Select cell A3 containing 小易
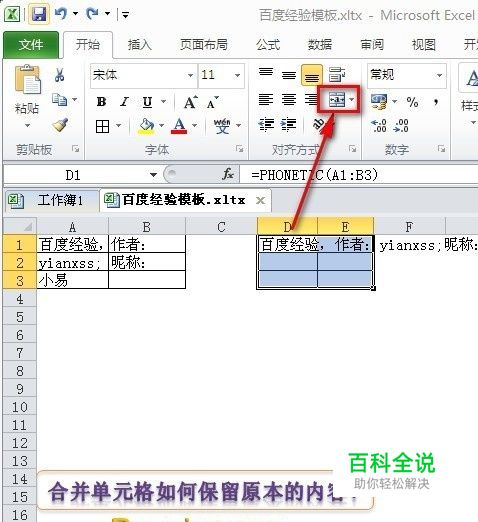Image resolution: width=478 pixels, height=522 pixels. (73, 280)
